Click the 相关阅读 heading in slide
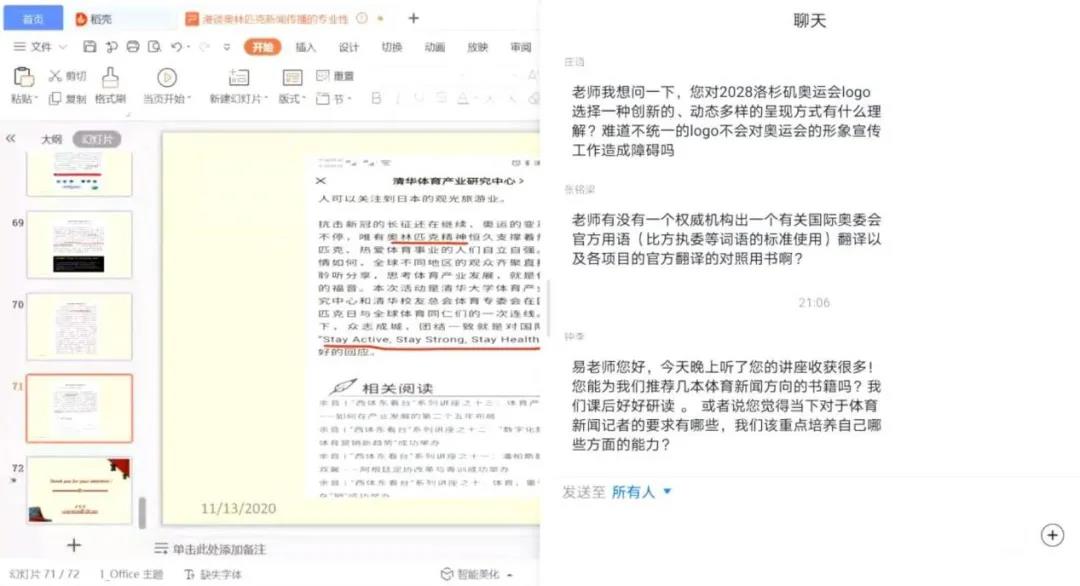 point(397,388)
